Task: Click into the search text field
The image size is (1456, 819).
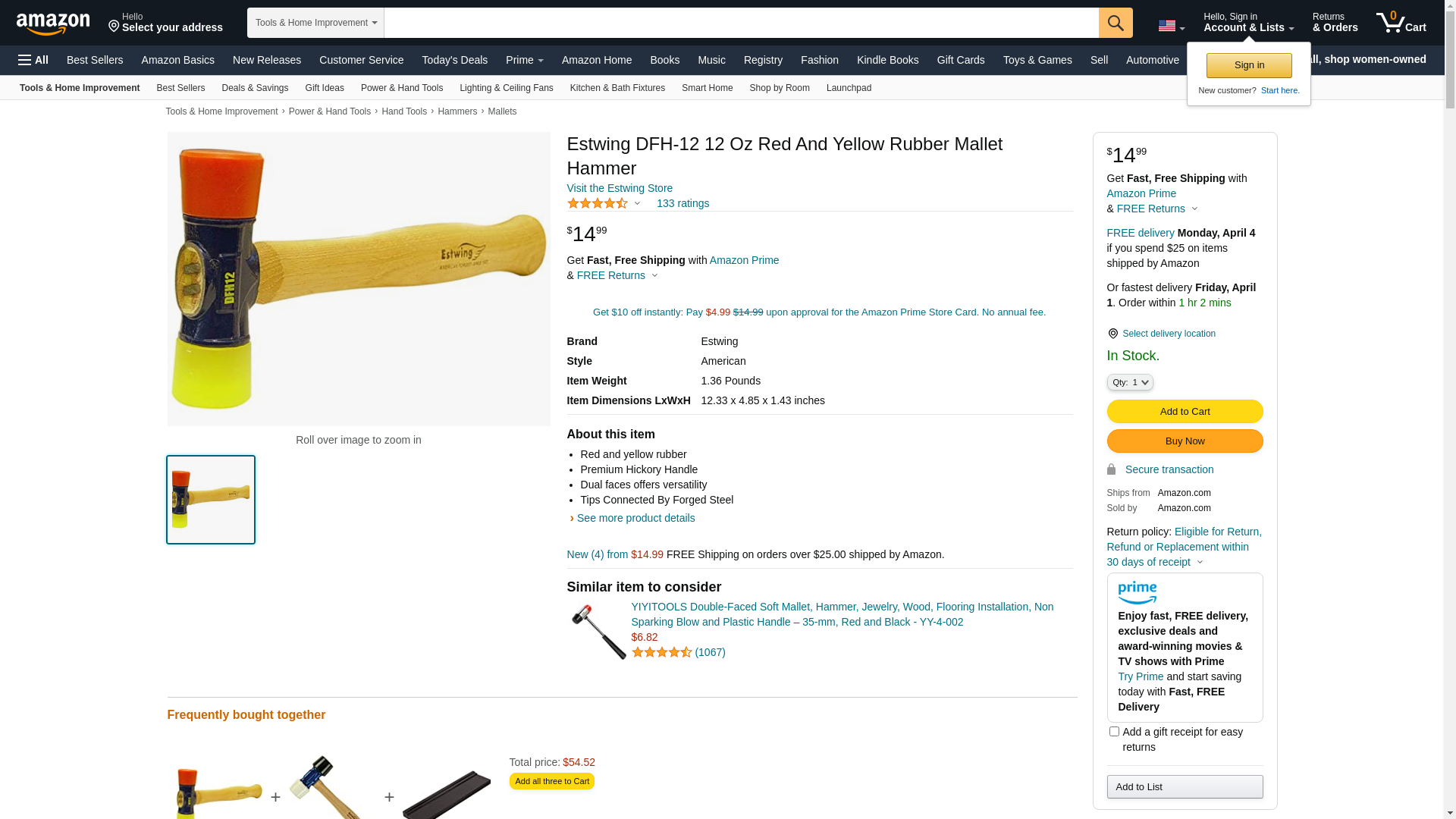Action: 741,23
